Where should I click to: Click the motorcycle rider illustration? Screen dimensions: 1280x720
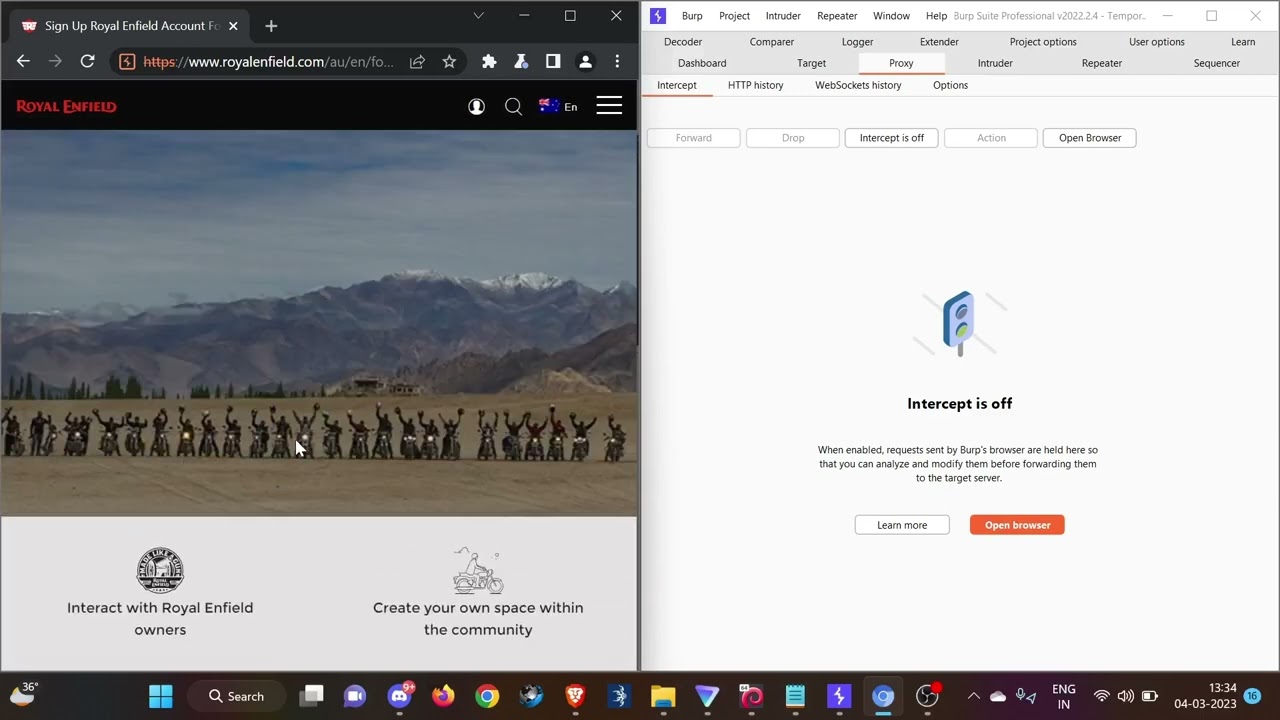click(x=478, y=570)
